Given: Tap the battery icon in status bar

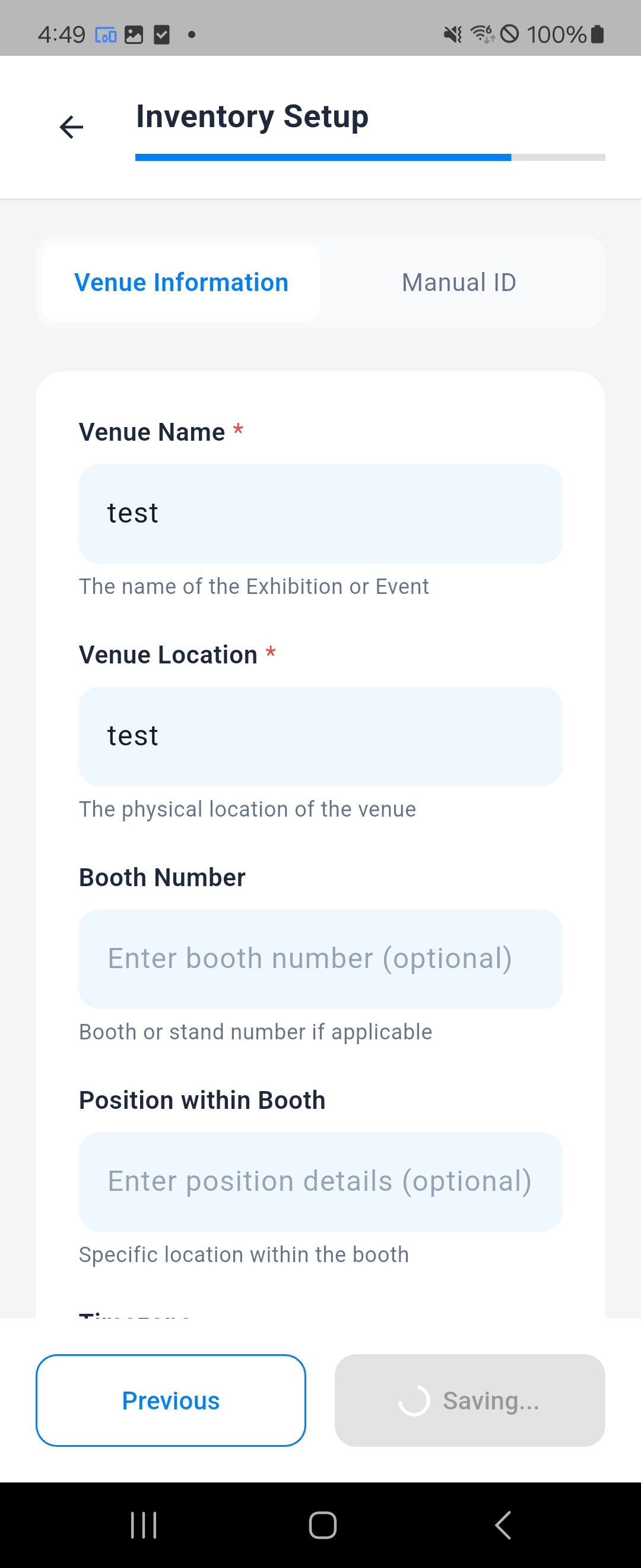Looking at the screenshot, I should pos(598,34).
